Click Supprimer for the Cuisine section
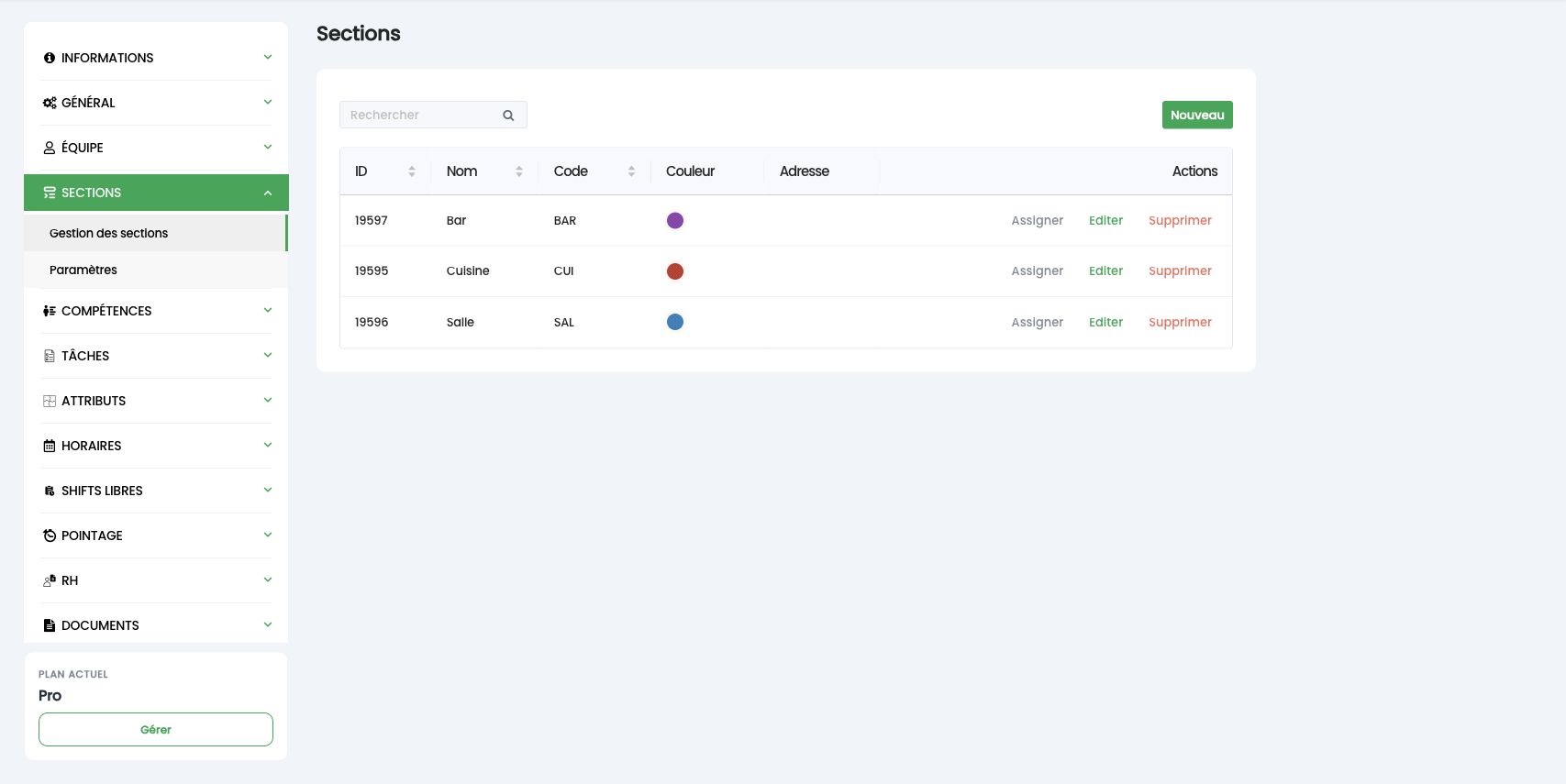Viewport: 1566px width, 784px height. coord(1180,271)
